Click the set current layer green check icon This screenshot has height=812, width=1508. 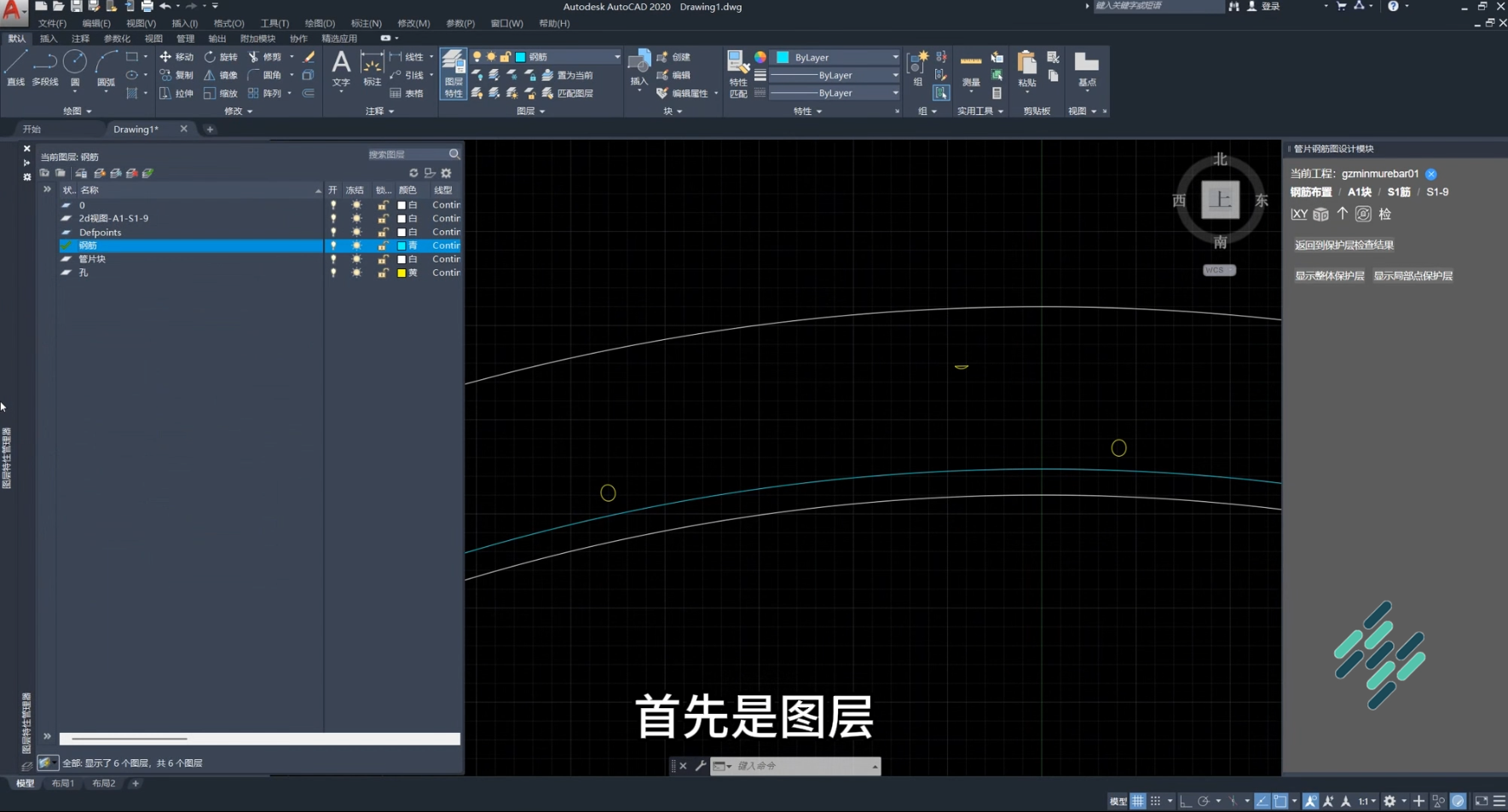click(147, 173)
